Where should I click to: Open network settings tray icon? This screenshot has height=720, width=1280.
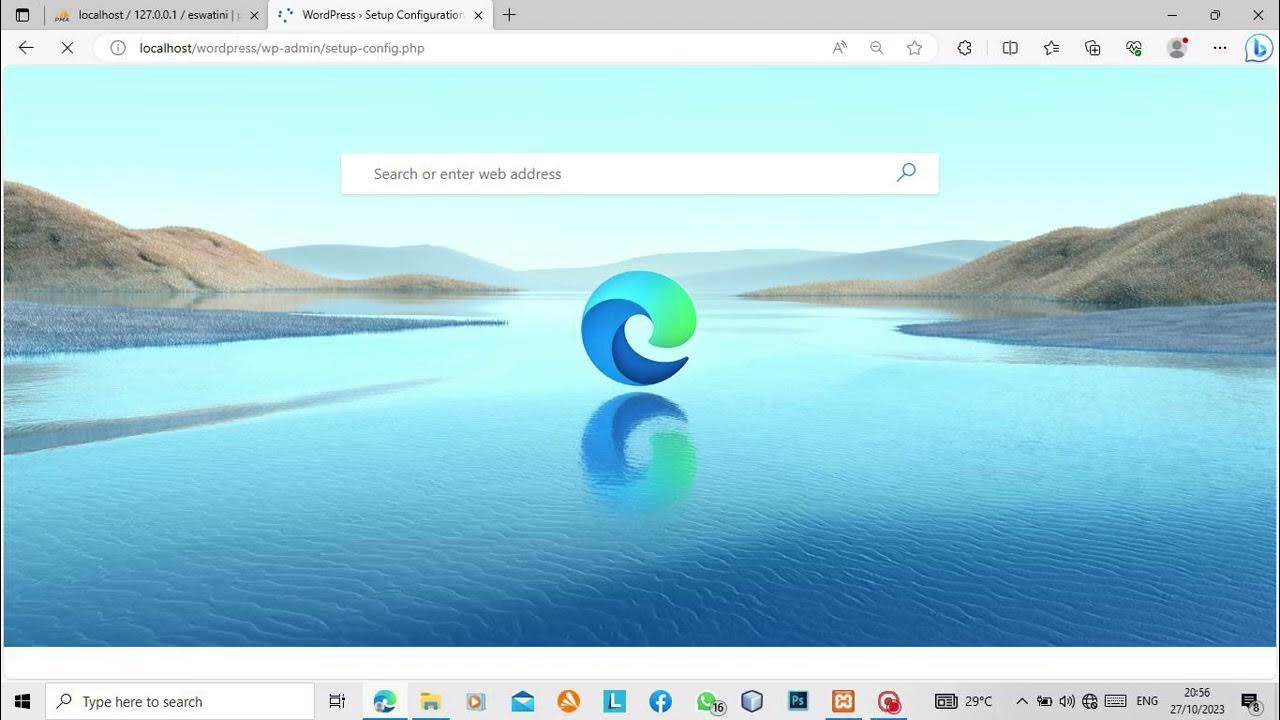[x=1090, y=702]
